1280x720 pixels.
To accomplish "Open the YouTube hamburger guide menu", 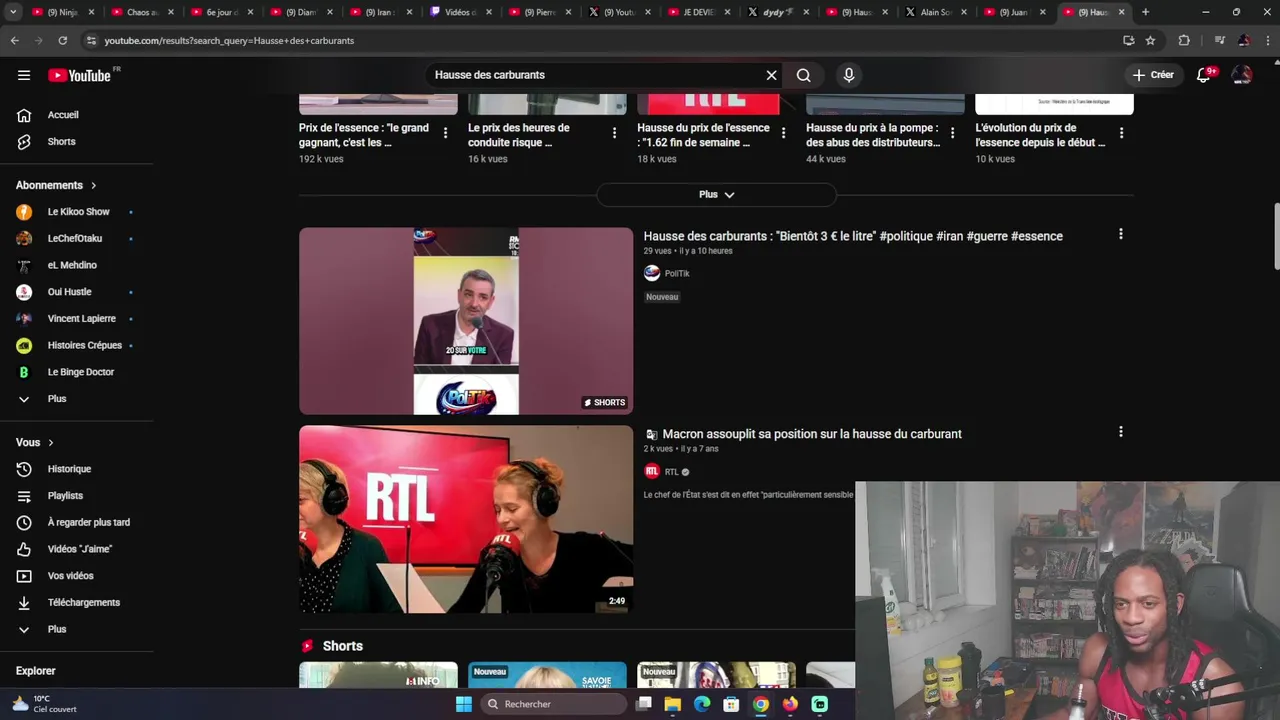I will (x=24, y=75).
